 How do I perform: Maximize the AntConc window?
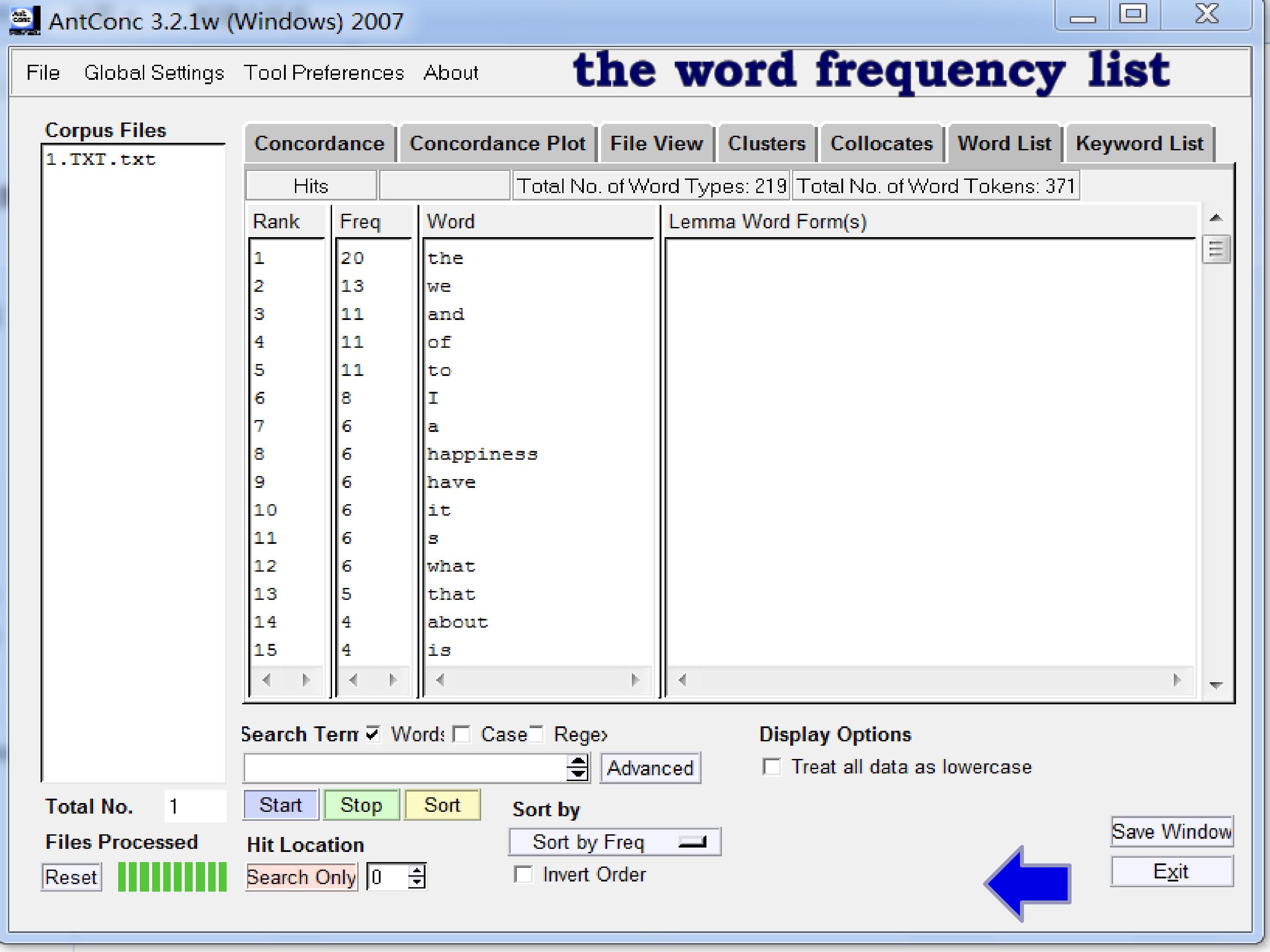[1133, 14]
